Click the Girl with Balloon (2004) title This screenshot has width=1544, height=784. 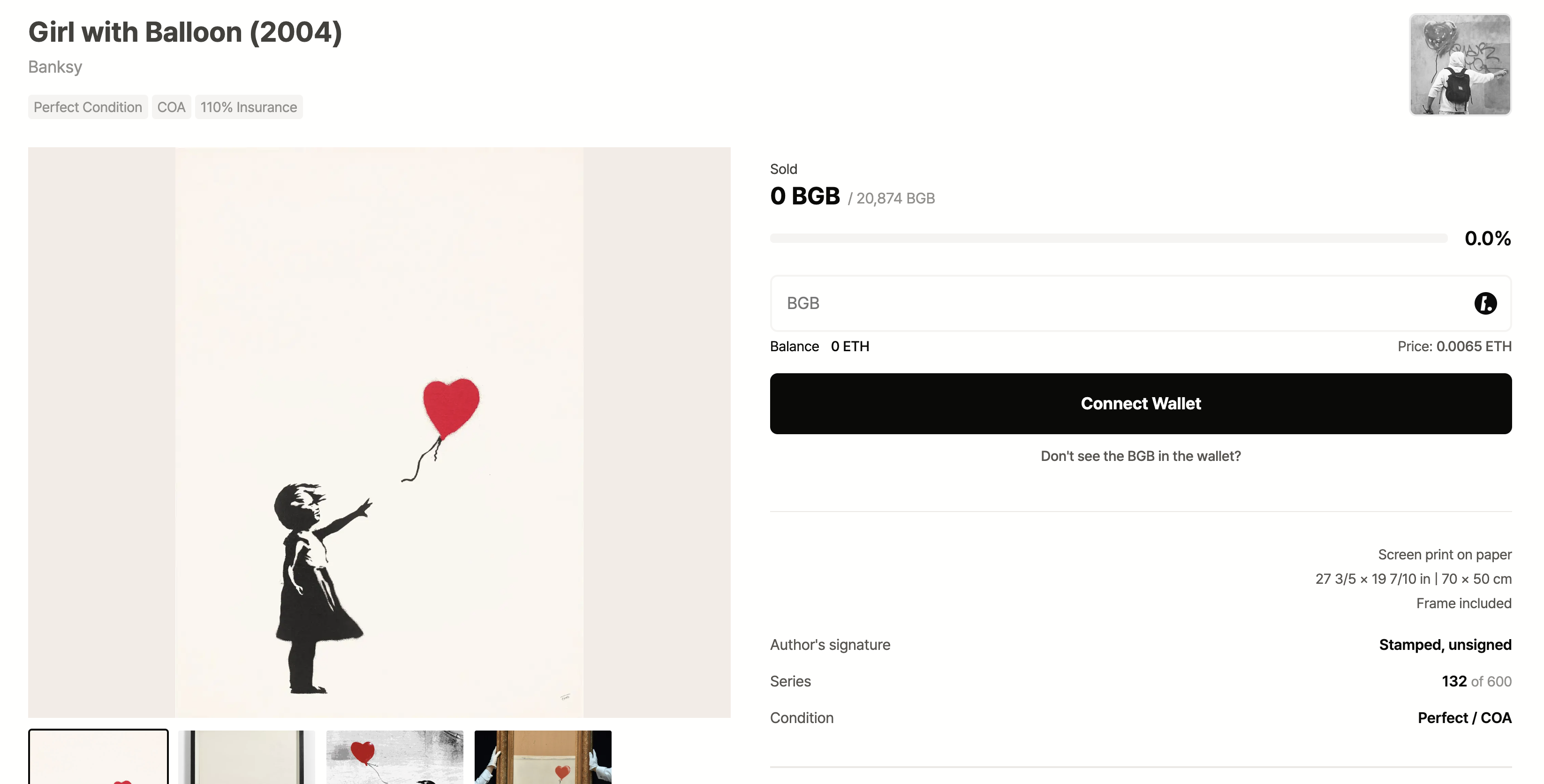tap(185, 32)
